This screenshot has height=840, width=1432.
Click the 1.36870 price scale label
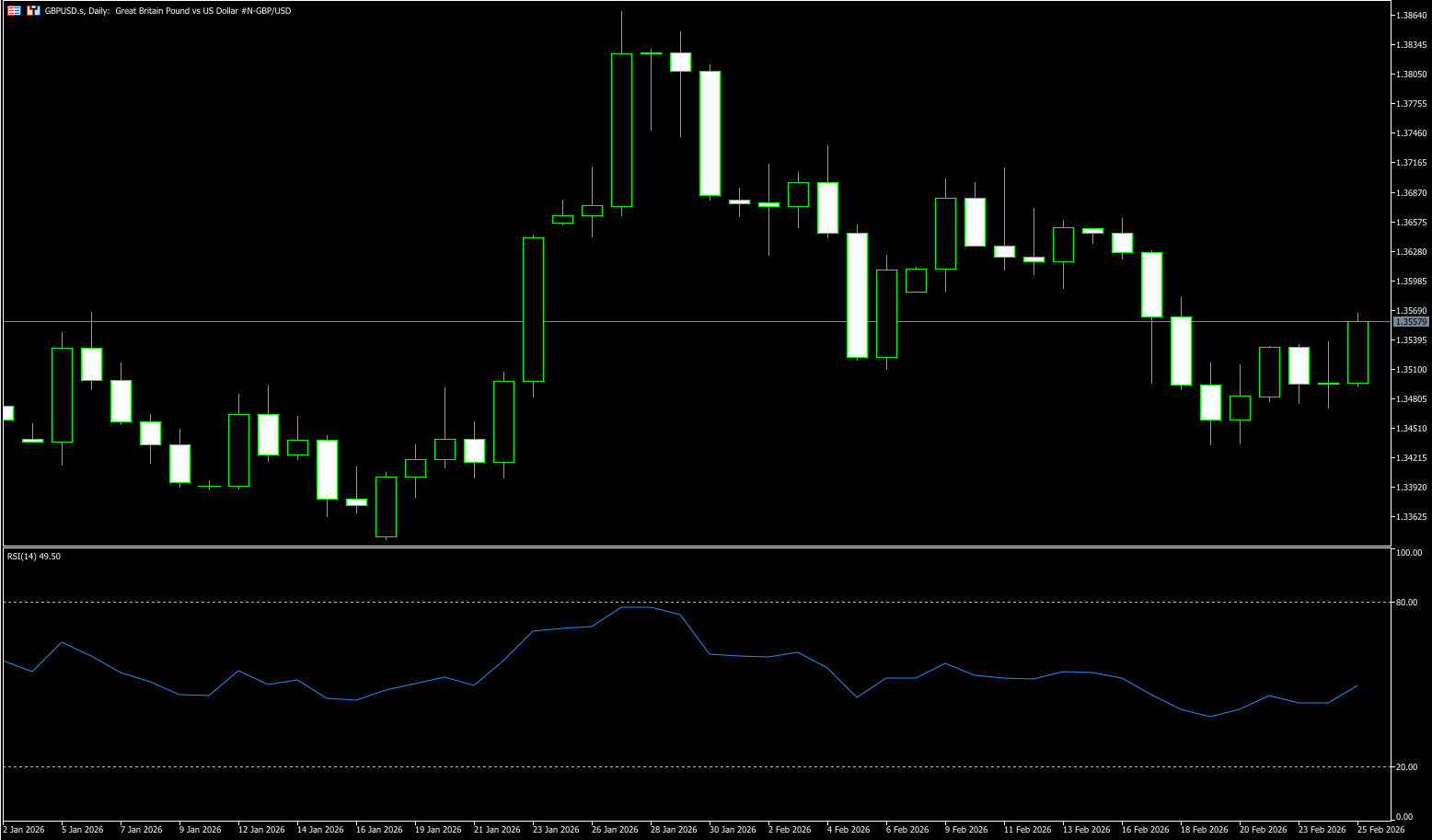tap(1411, 193)
